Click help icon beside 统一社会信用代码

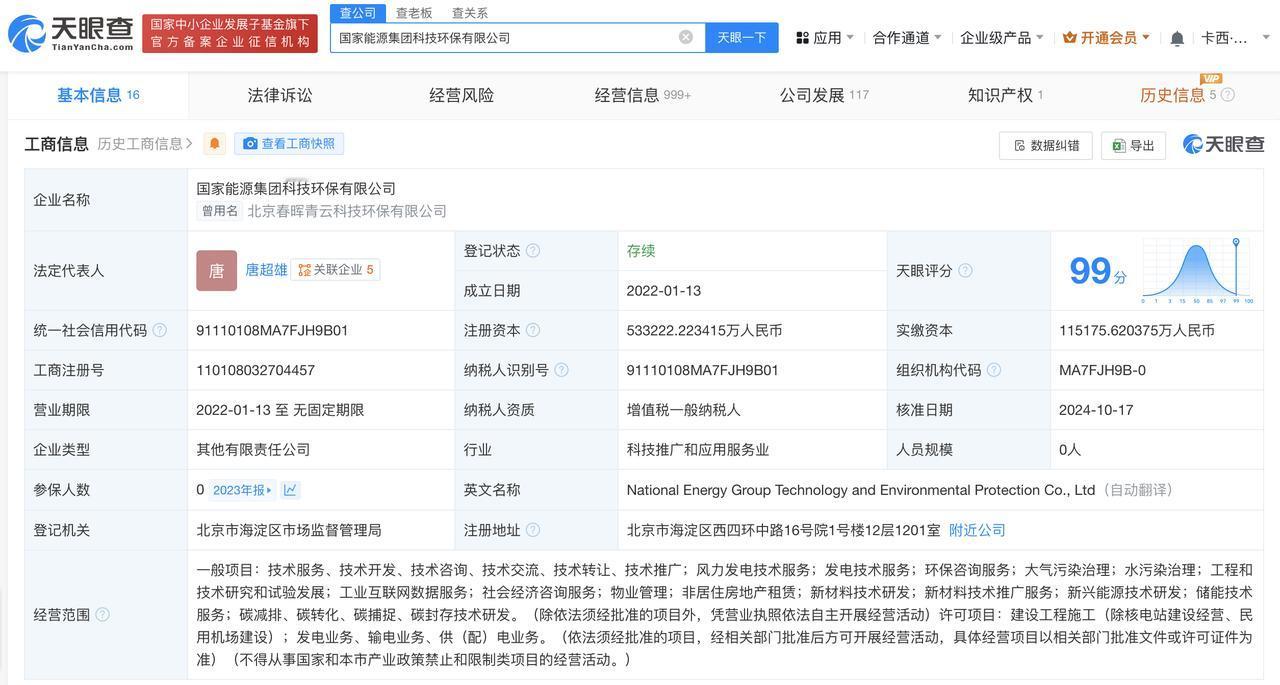point(159,330)
